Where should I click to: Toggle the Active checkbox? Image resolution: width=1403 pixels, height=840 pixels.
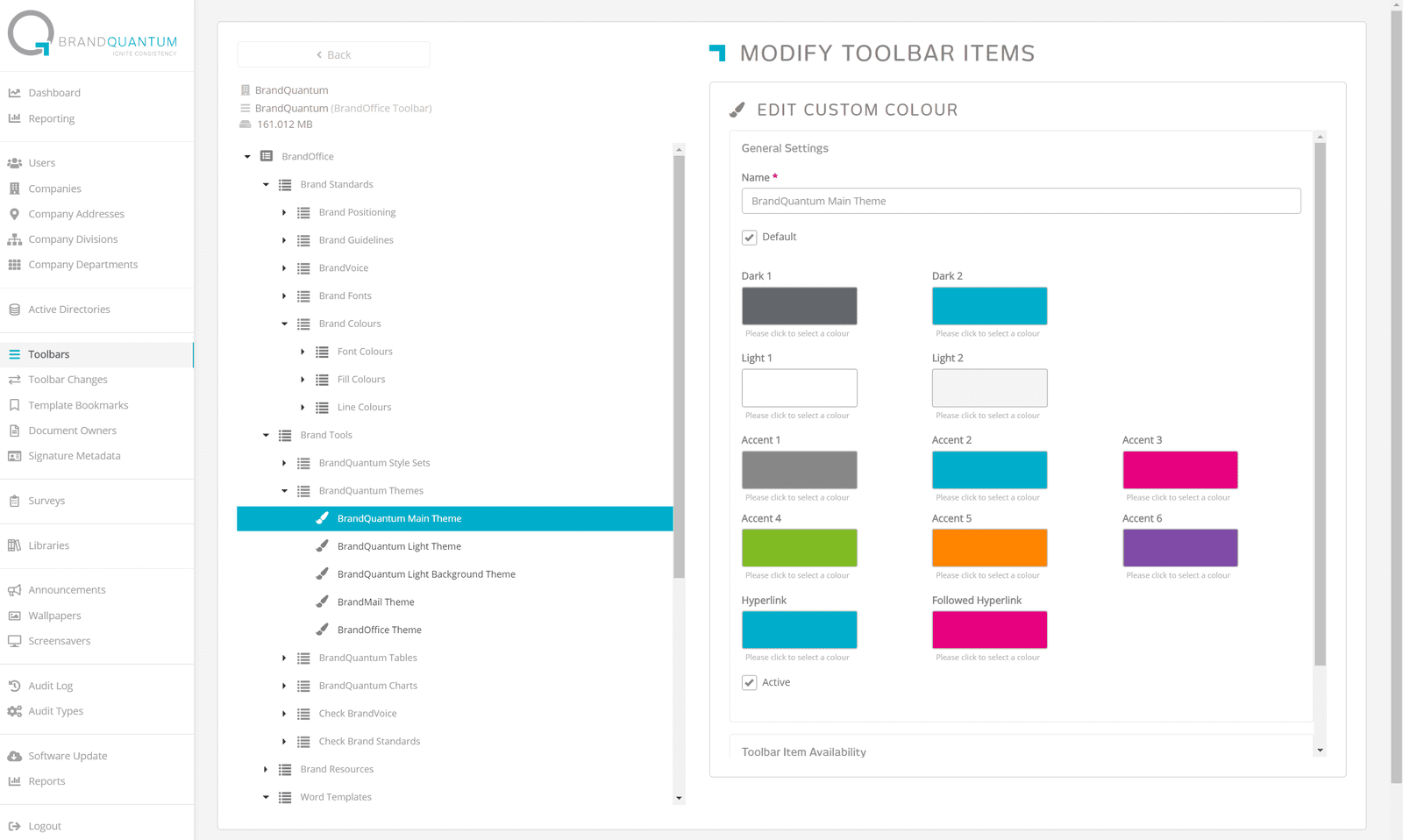[749, 683]
